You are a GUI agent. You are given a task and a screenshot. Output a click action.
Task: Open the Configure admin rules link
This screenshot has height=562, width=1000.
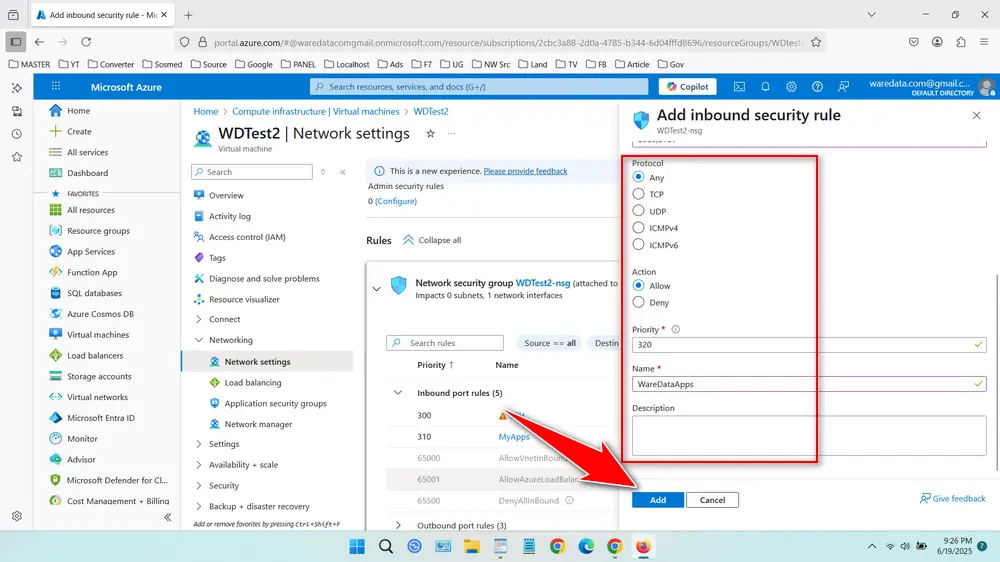tap(396, 201)
